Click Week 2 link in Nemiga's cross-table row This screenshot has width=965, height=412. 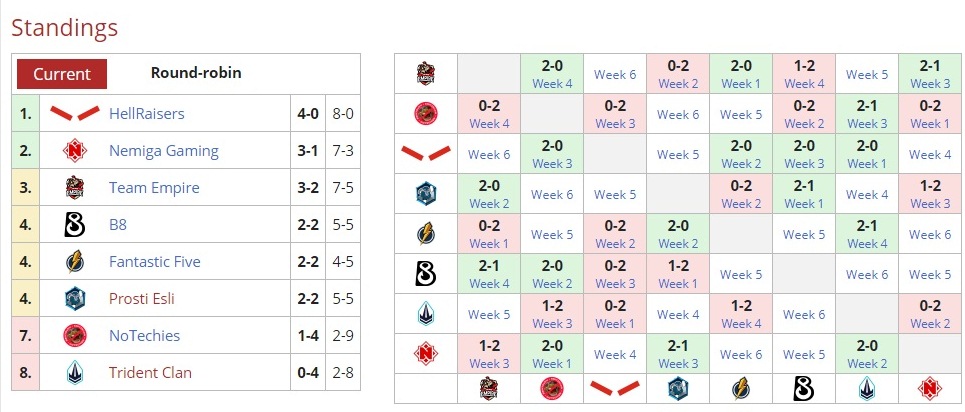866,363
